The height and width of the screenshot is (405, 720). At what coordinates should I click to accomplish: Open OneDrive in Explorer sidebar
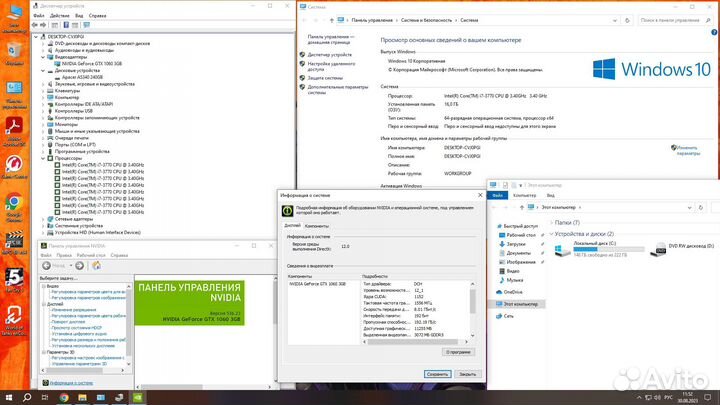(512, 292)
